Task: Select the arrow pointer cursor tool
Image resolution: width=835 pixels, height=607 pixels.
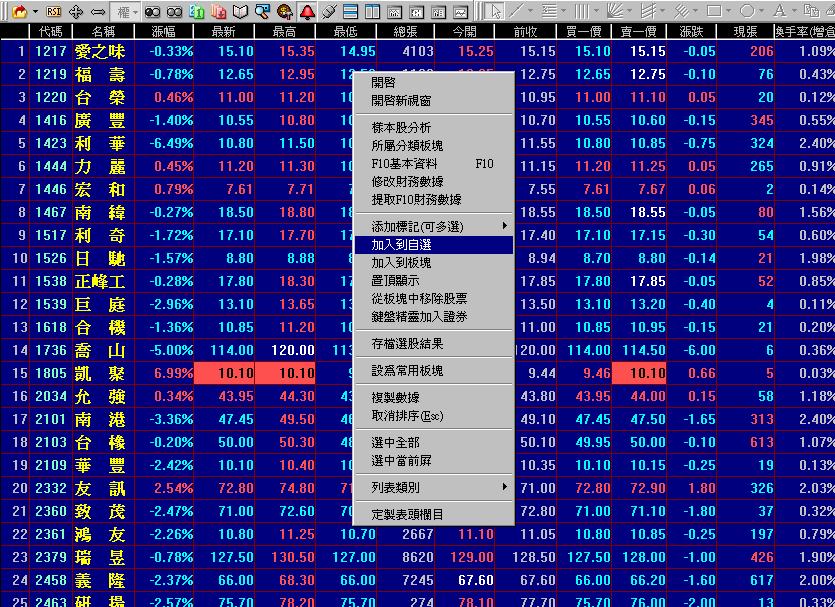Action: [494, 11]
